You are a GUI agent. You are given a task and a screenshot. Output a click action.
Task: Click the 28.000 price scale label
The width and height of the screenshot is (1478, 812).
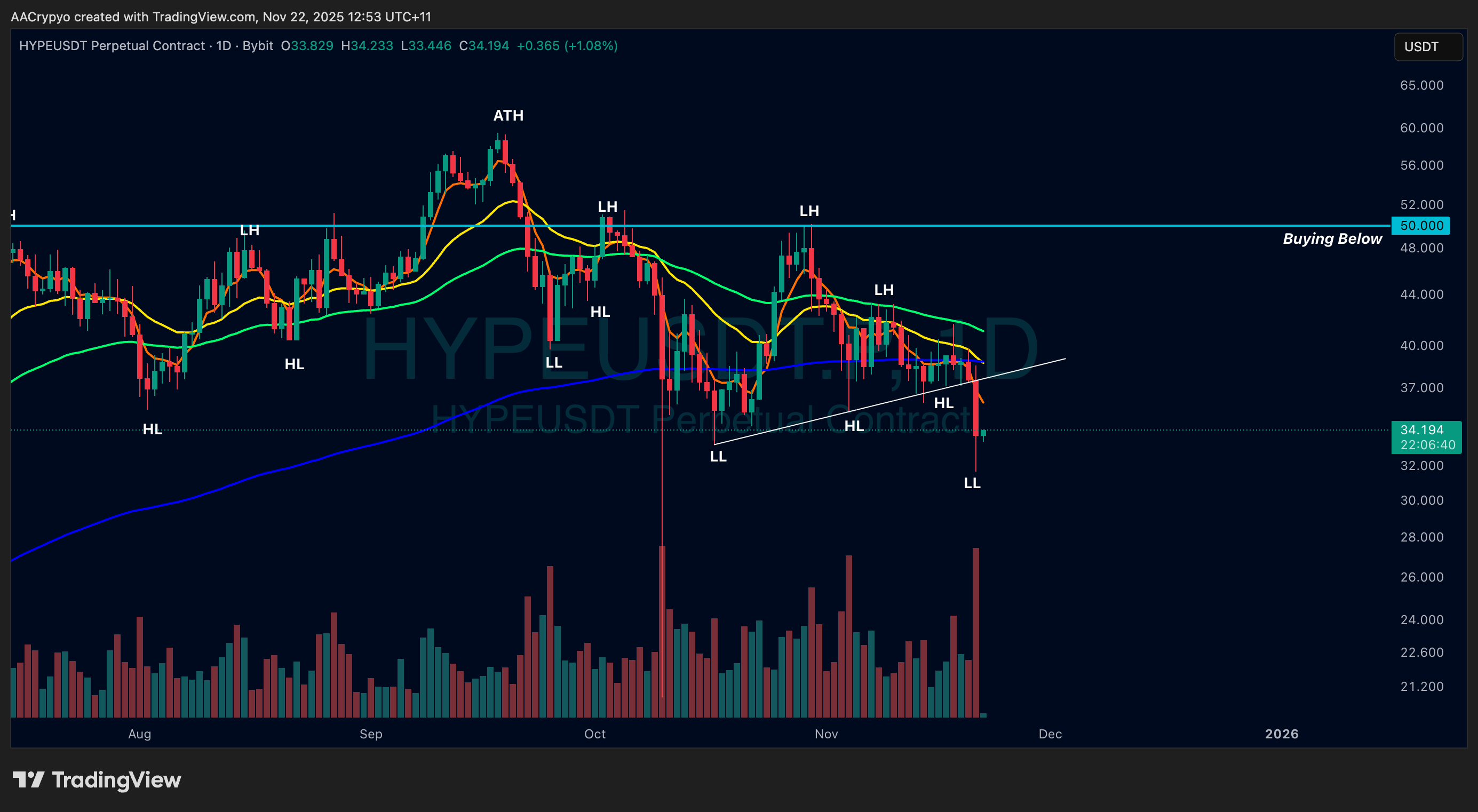tap(1421, 537)
